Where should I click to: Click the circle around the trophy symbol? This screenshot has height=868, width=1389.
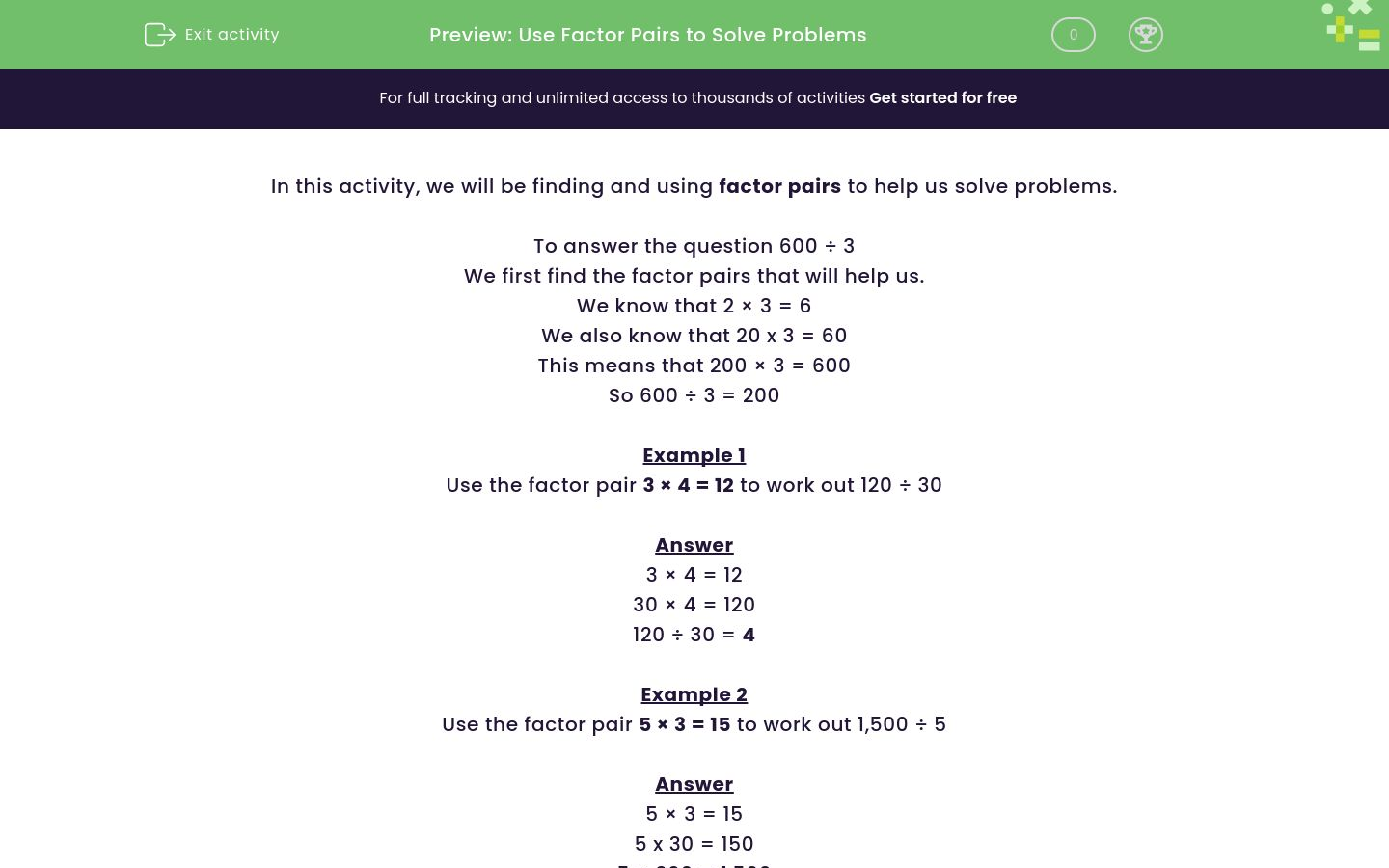[1146, 35]
